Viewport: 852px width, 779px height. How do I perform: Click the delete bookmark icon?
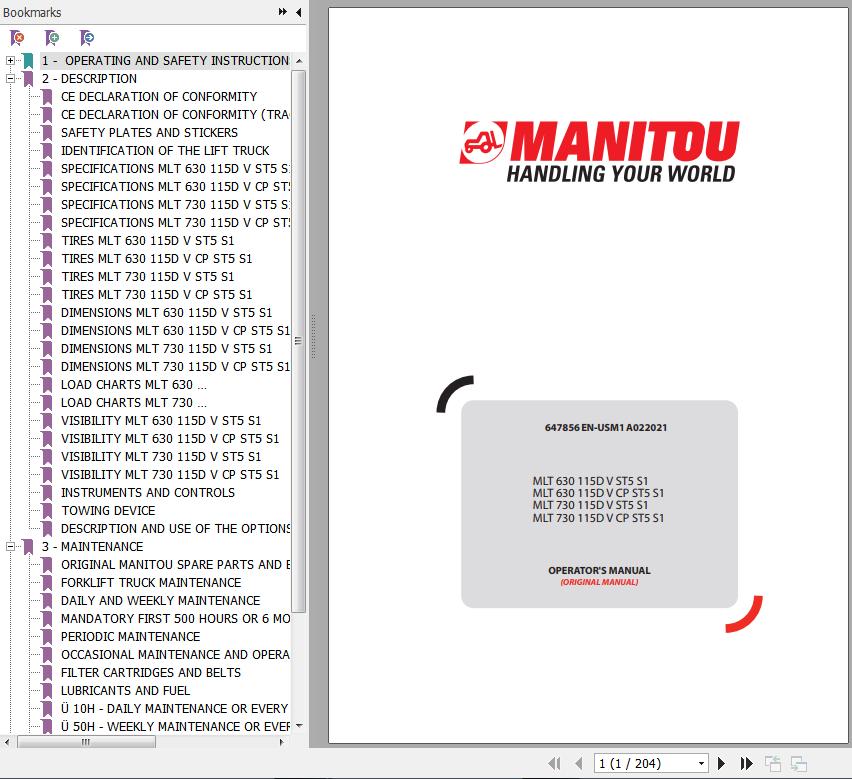[17, 38]
